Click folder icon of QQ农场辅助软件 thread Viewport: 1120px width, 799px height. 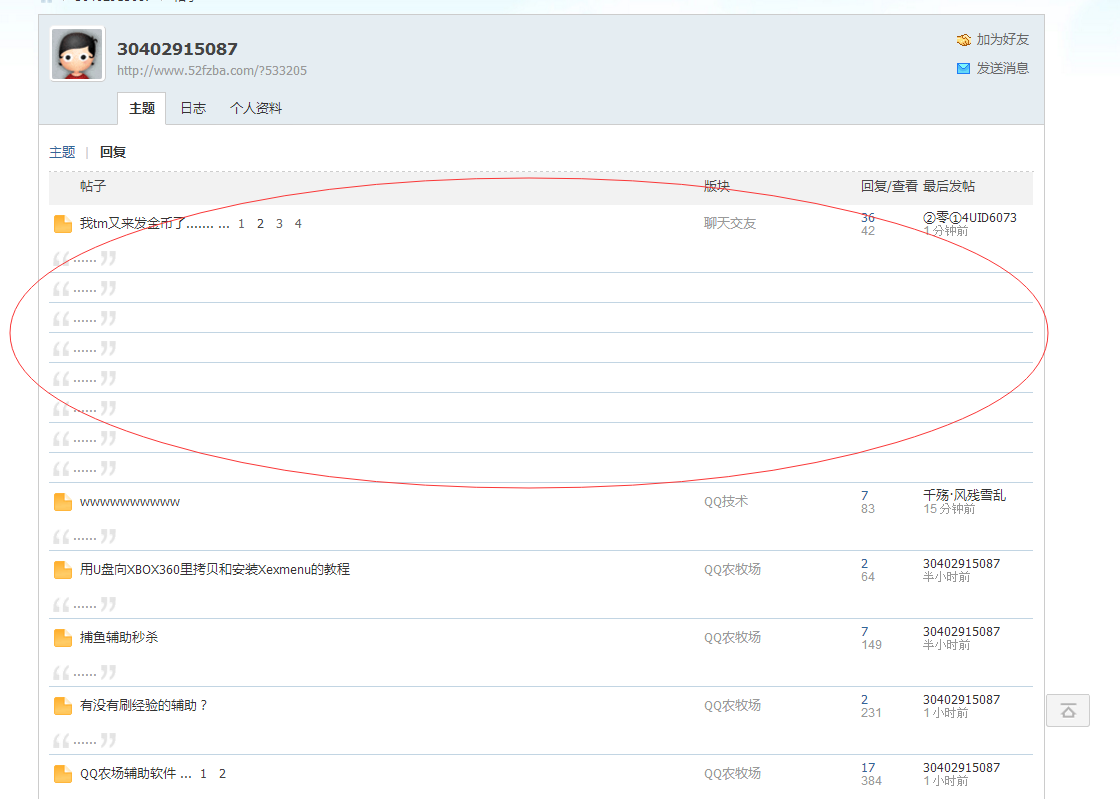tap(63, 774)
